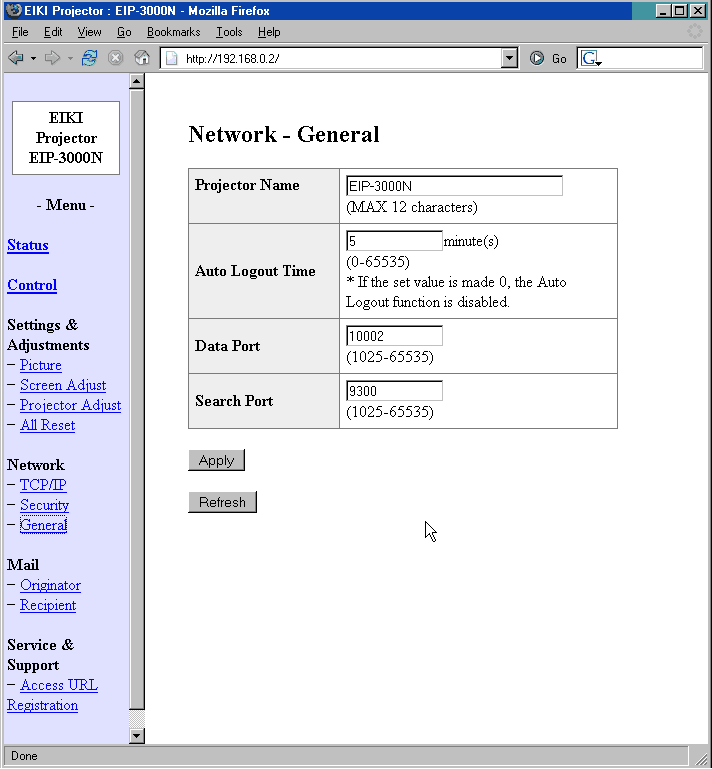Open the search engine selector icon

coord(591,58)
